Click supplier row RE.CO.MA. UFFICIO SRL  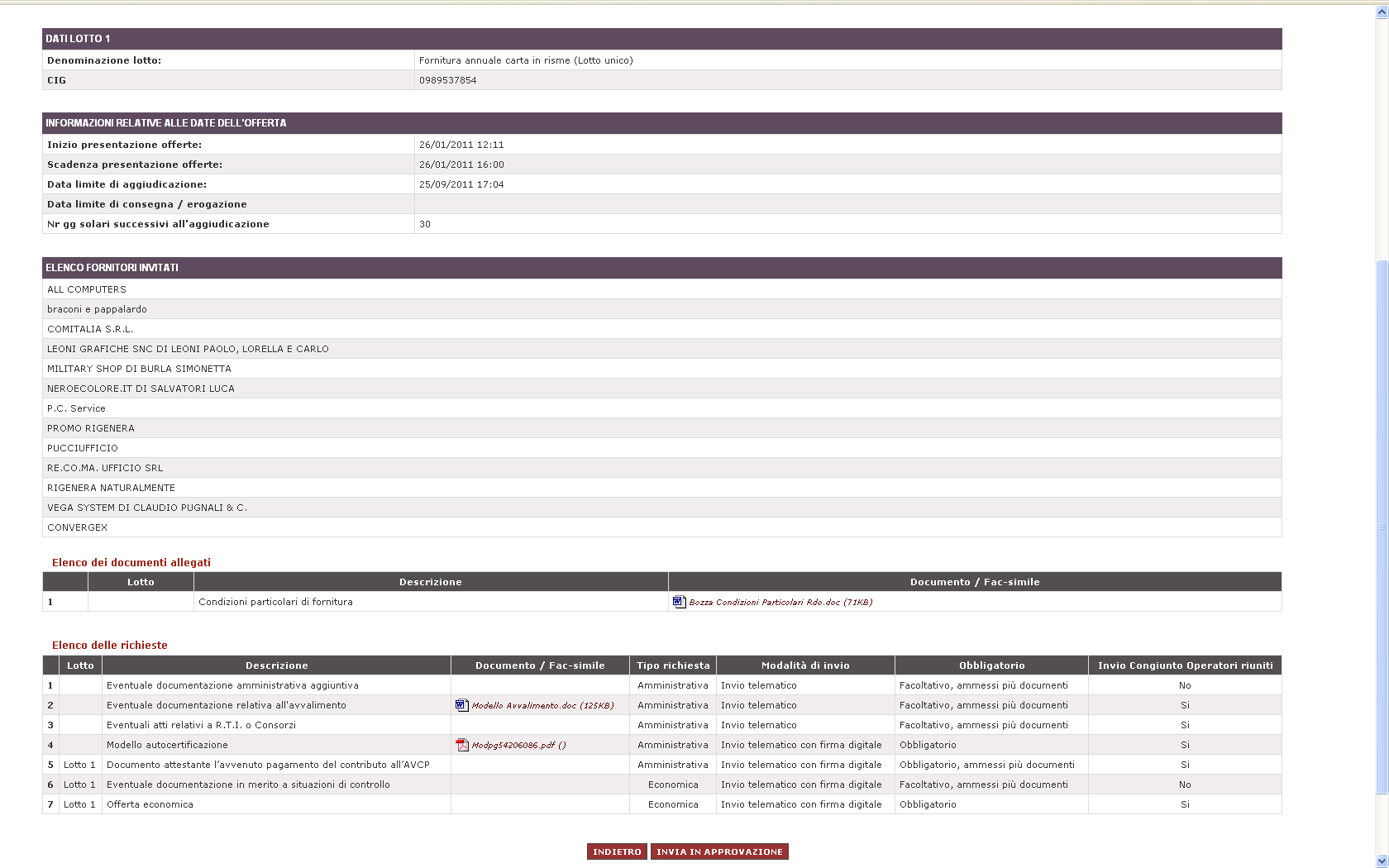point(661,468)
